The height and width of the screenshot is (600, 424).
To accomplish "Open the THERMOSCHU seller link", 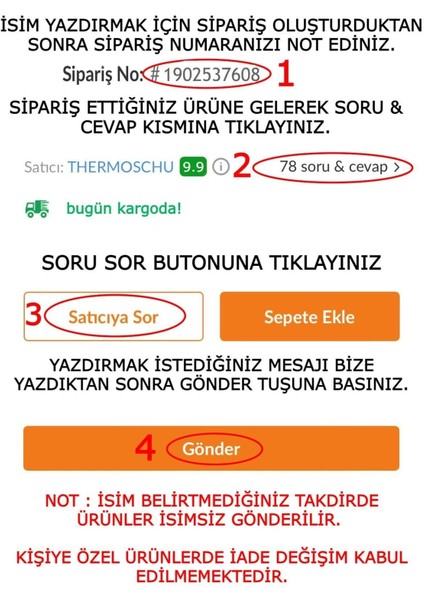I will (121, 167).
